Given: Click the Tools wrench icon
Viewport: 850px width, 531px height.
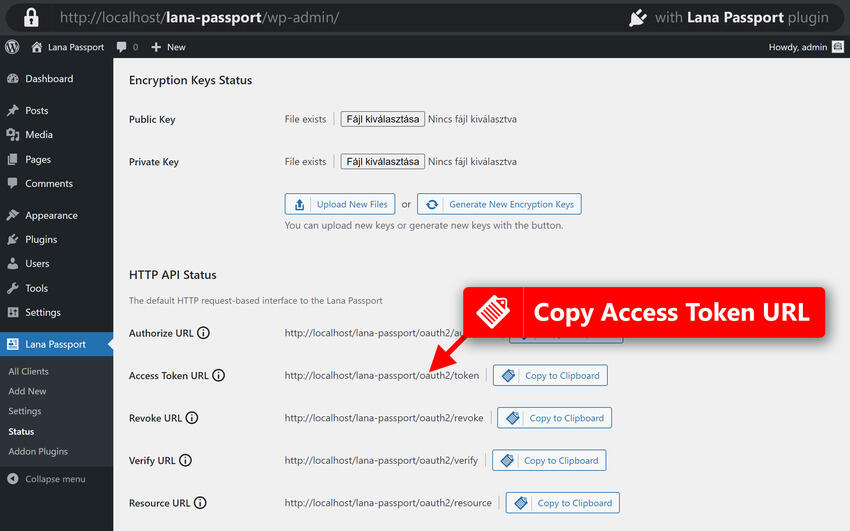Looking at the screenshot, I should pyautogui.click(x=13, y=288).
